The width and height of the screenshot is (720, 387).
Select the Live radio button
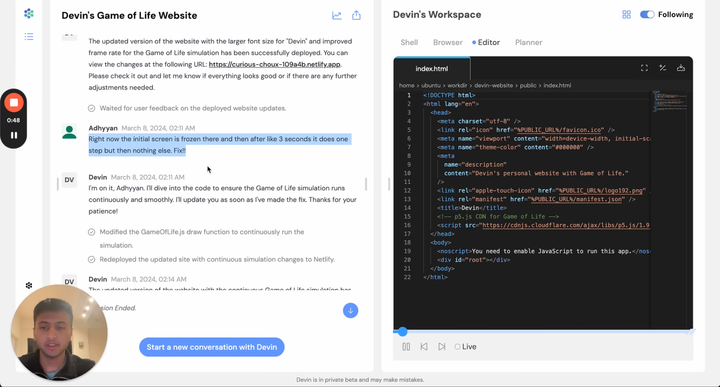(x=457, y=347)
